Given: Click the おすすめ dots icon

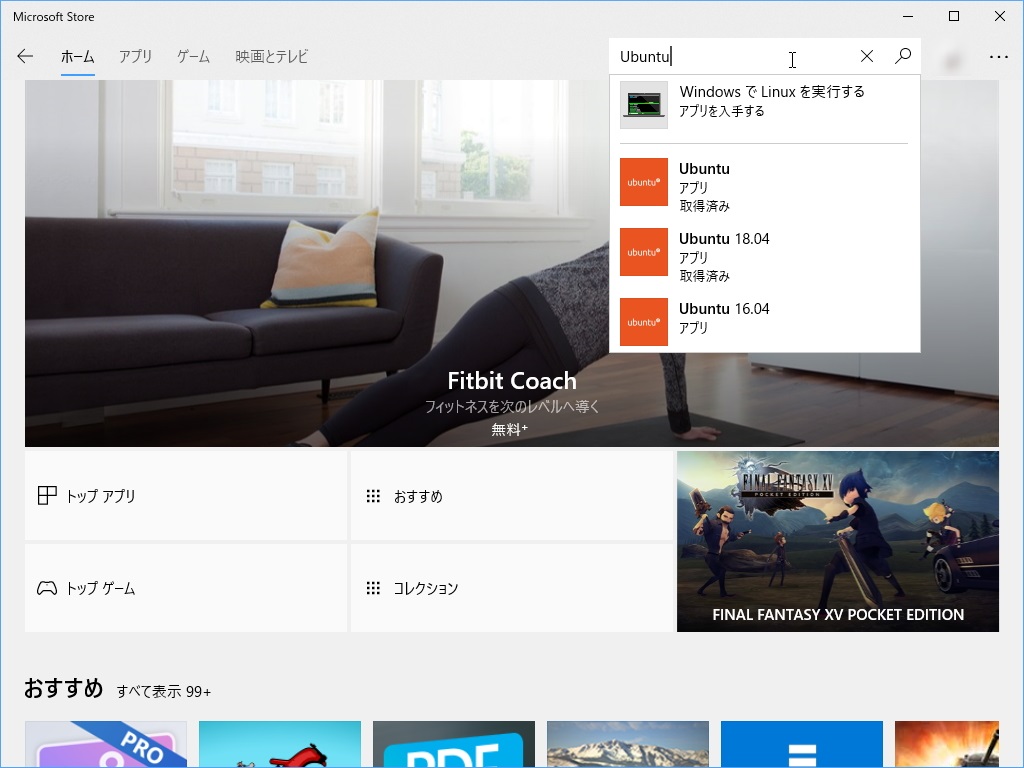Looking at the screenshot, I should (374, 495).
